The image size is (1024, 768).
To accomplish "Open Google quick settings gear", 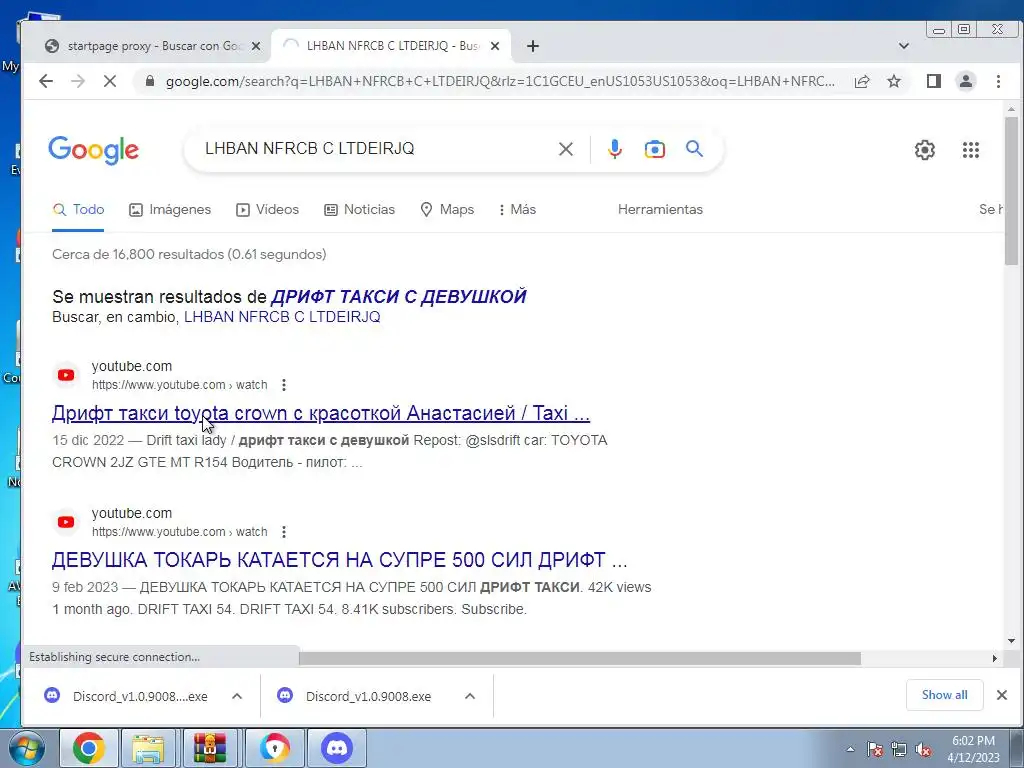I will [925, 150].
